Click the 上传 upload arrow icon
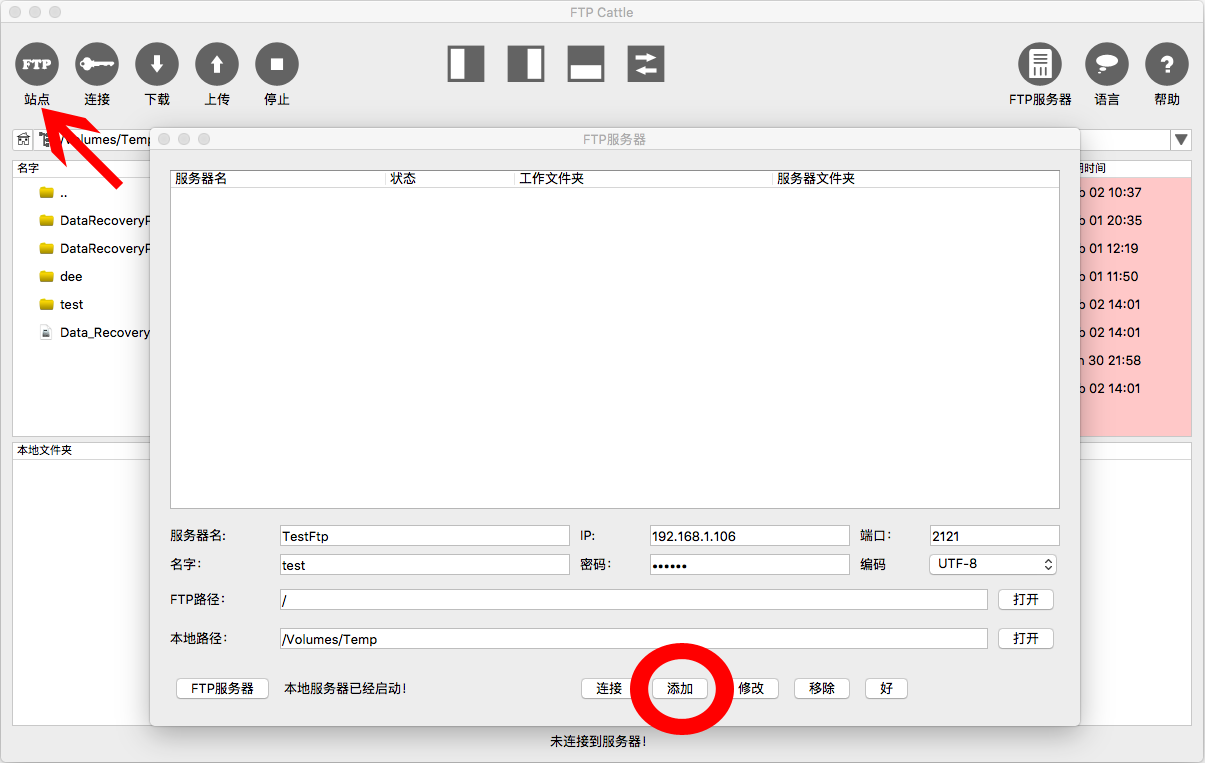1205x763 pixels. (217, 64)
